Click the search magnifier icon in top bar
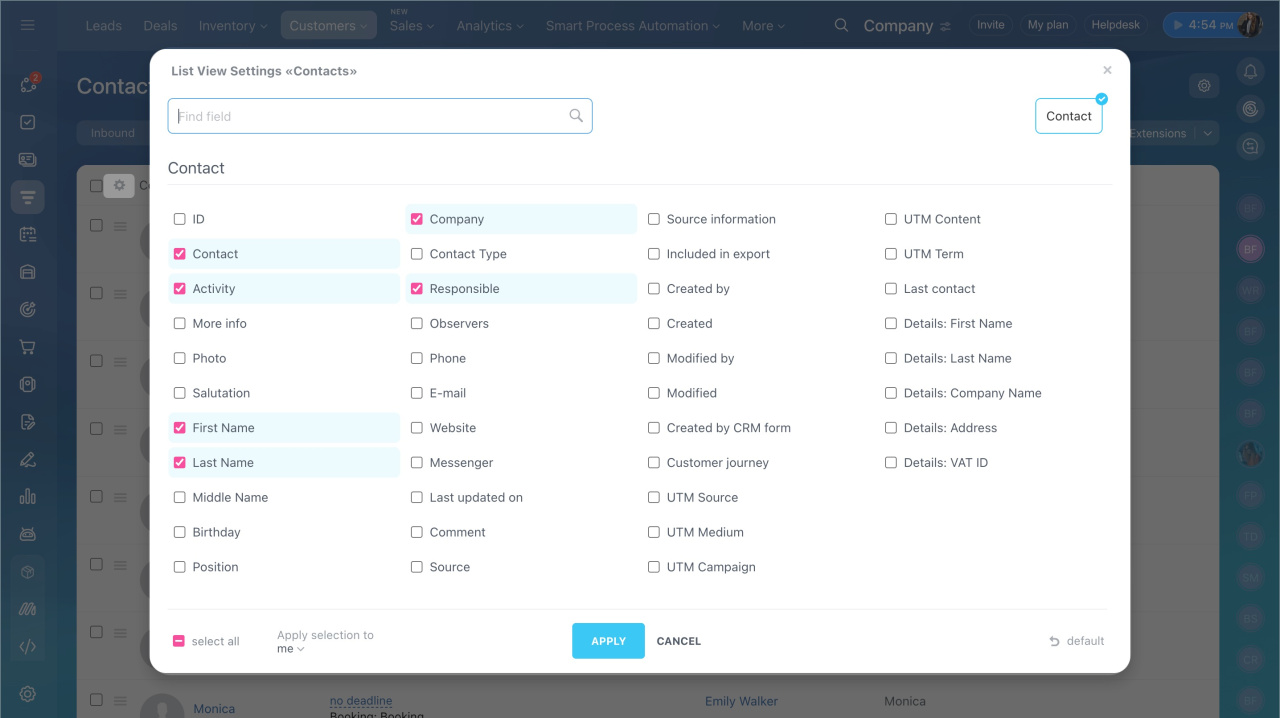This screenshot has height=718, width=1280. coord(842,25)
